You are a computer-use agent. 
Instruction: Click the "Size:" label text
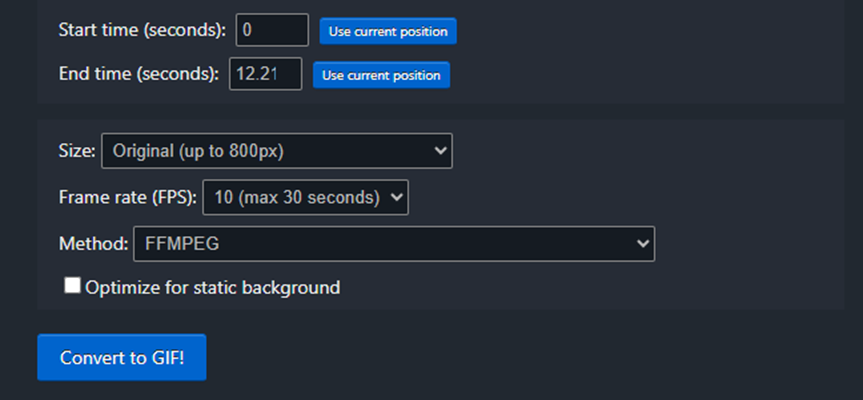click(77, 151)
